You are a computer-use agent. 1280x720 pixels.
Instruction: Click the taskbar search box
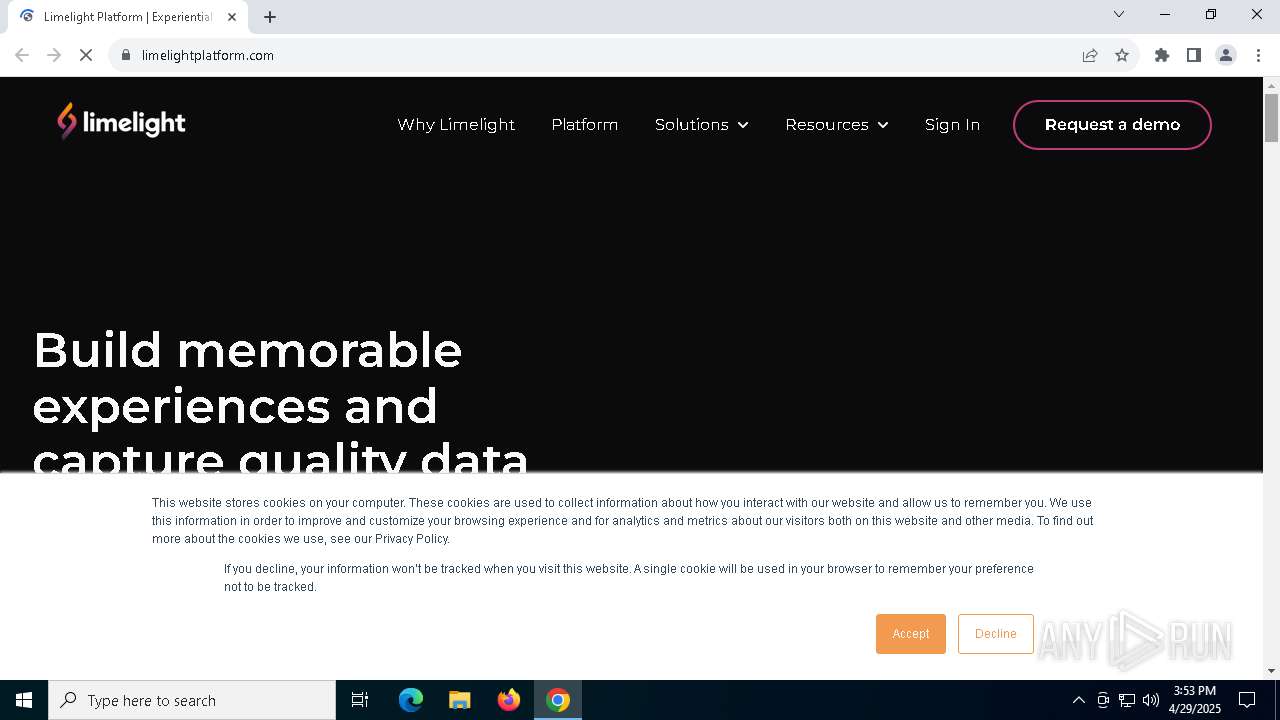pyautogui.click(x=192, y=700)
